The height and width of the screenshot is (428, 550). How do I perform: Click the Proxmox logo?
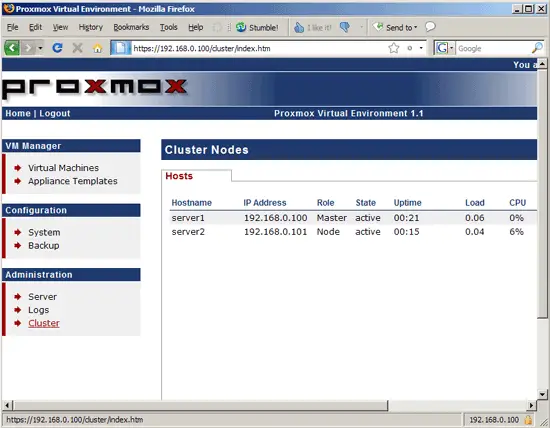click(x=94, y=88)
